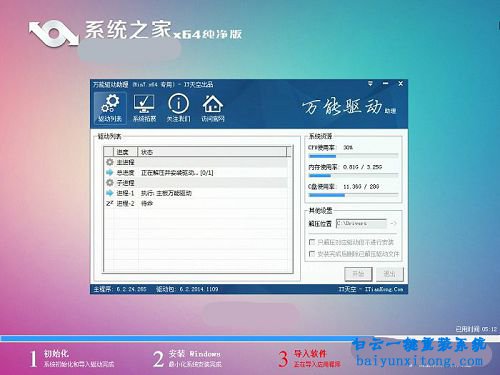Select the 进程-2 waiting status

pyautogui.click(x=147, y=203)
